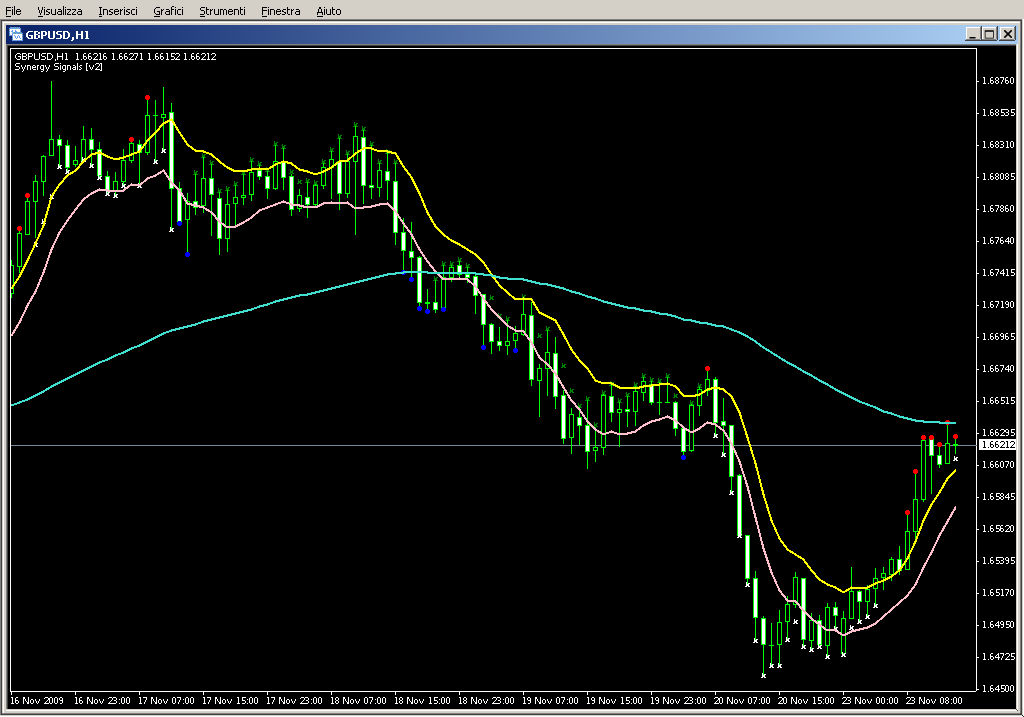Click the 18 Nov 15:00 time axis label
1024x717 pixels.
422,701
